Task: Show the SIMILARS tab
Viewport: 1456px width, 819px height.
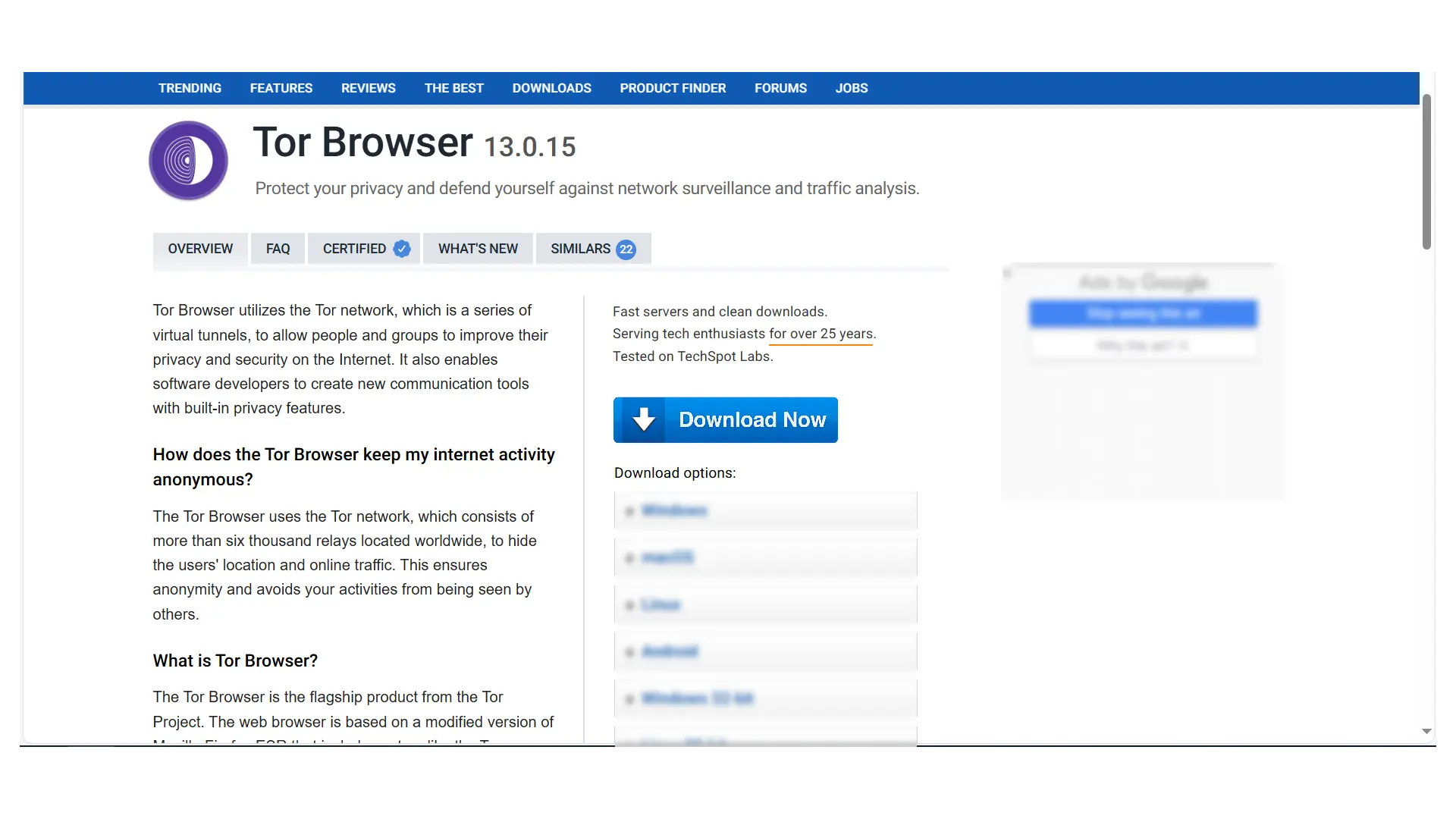Action: [593, 249]
